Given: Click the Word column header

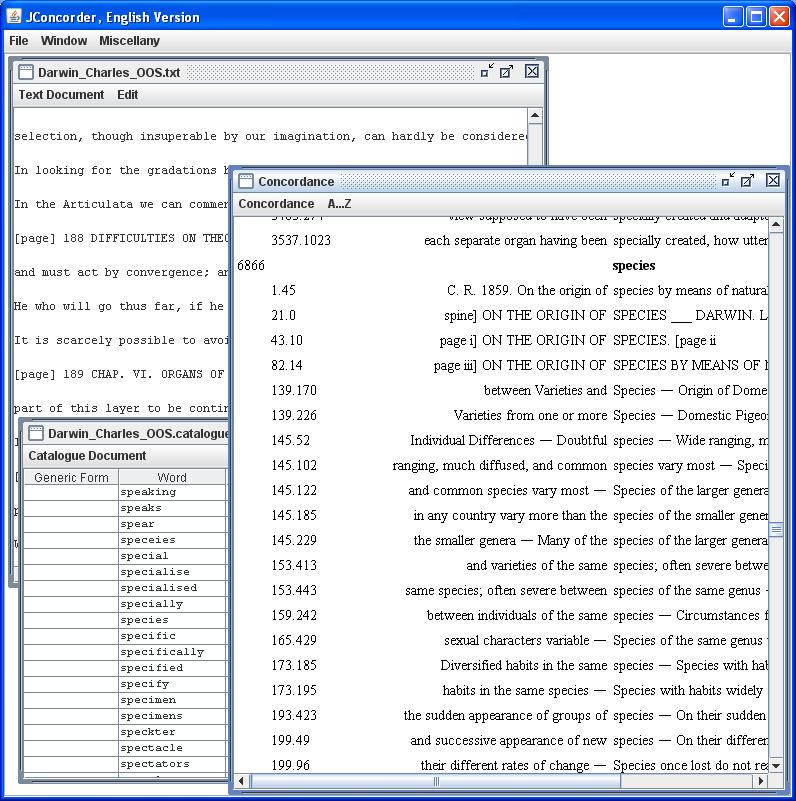Looking at the screenshot, I should pyautogui.click(x=172, y=477).
